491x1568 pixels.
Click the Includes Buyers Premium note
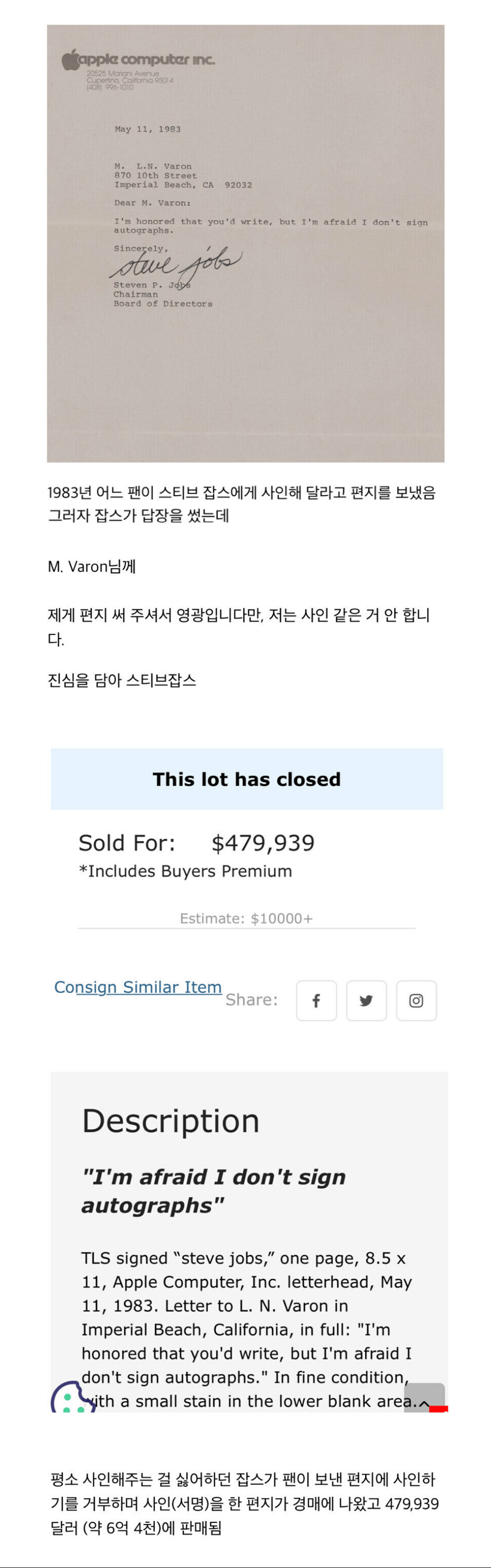pyautogui.click(x=185, y=871)
